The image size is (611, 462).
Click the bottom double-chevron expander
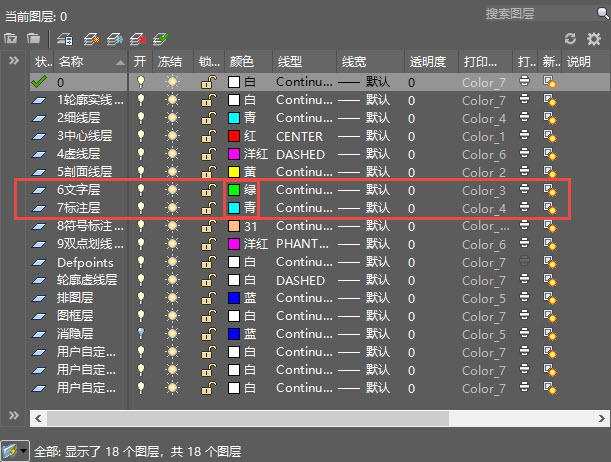14,415
